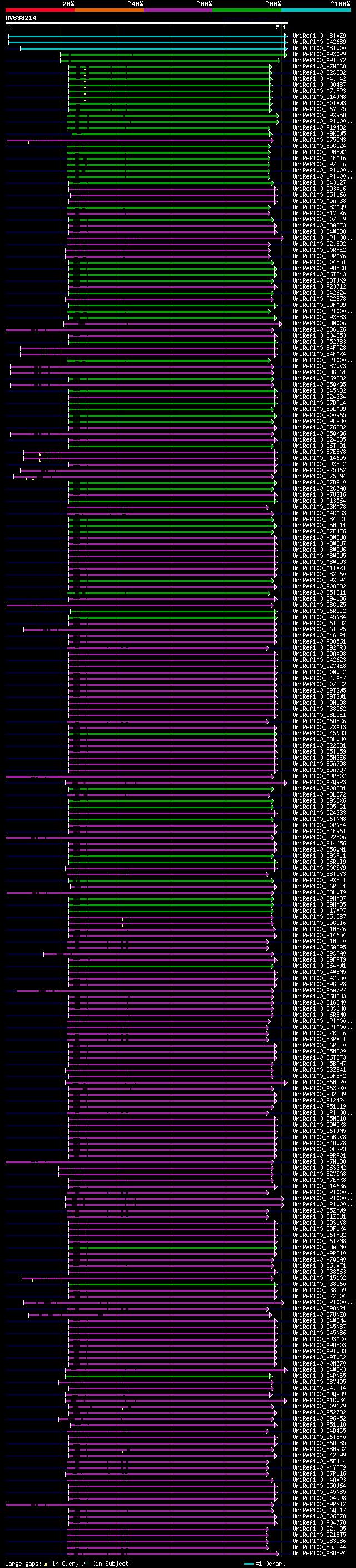356x1568 pixels.
Task: Click the purple alignment bar of UniRef100_Q75QN3
Action: coord(140,140)
